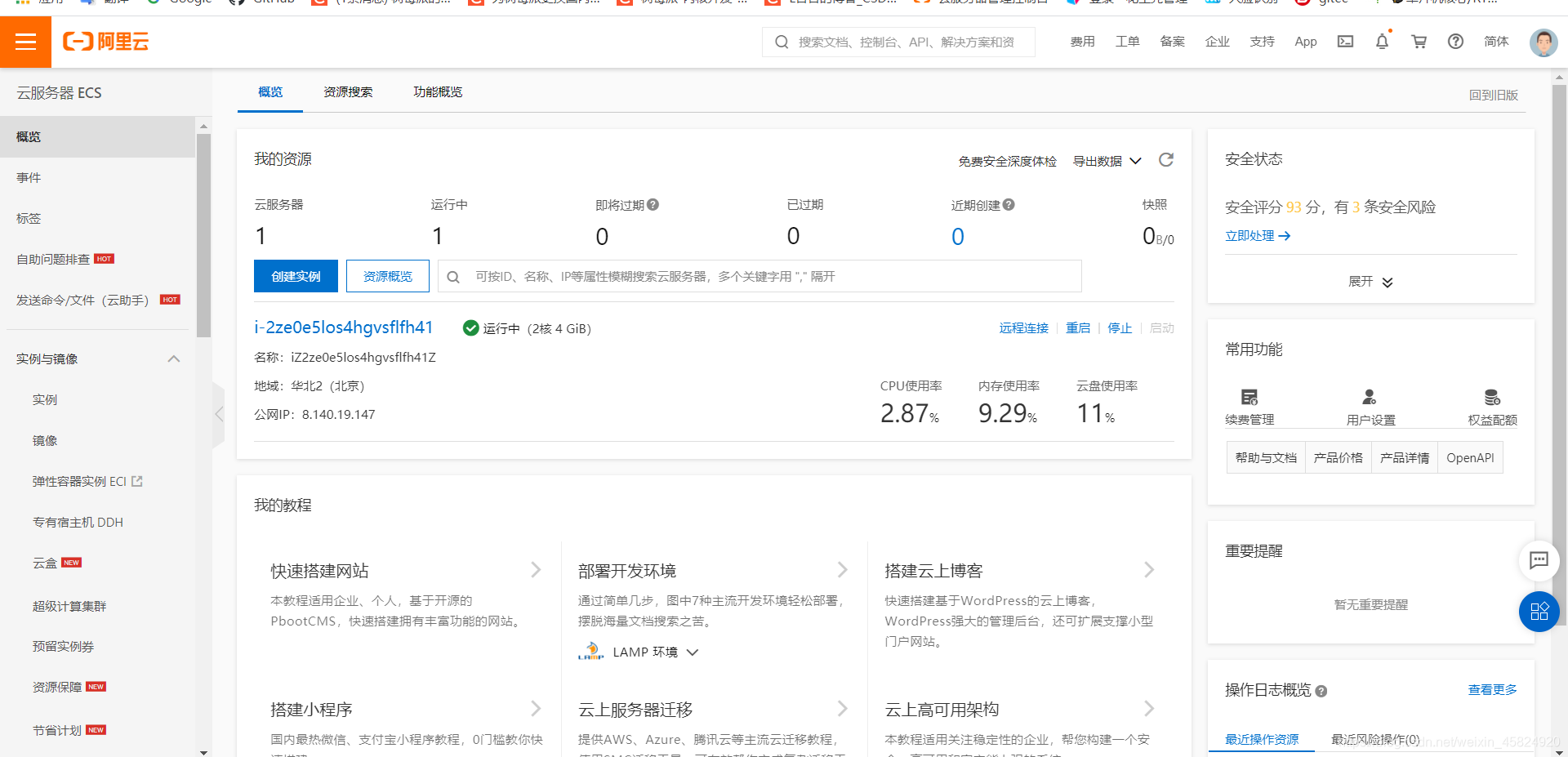Switch to 概览 tab

coord(270,92)
